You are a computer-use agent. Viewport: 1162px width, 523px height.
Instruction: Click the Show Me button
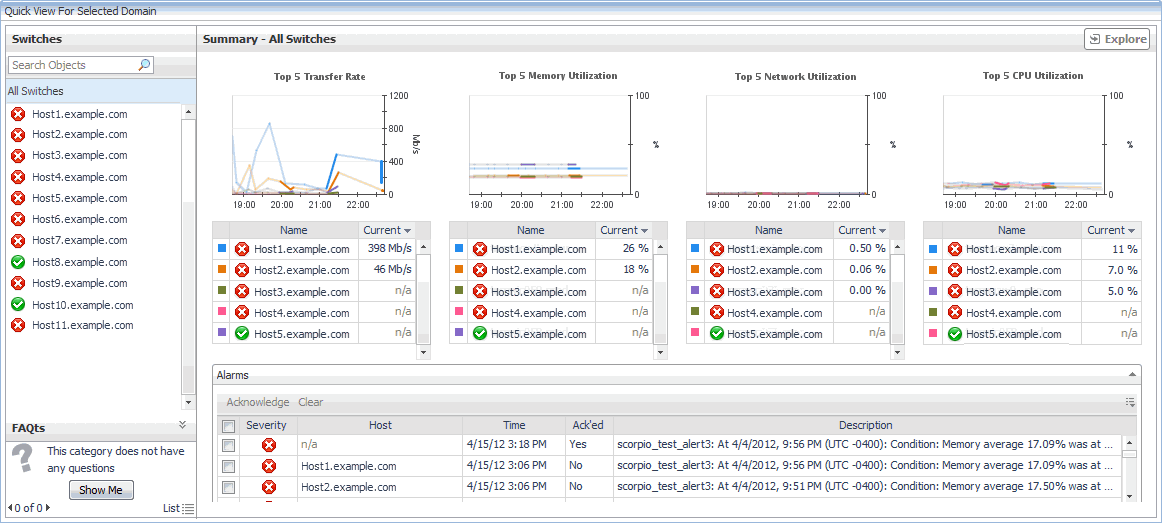pyautogui.click(x=101, y=490)
